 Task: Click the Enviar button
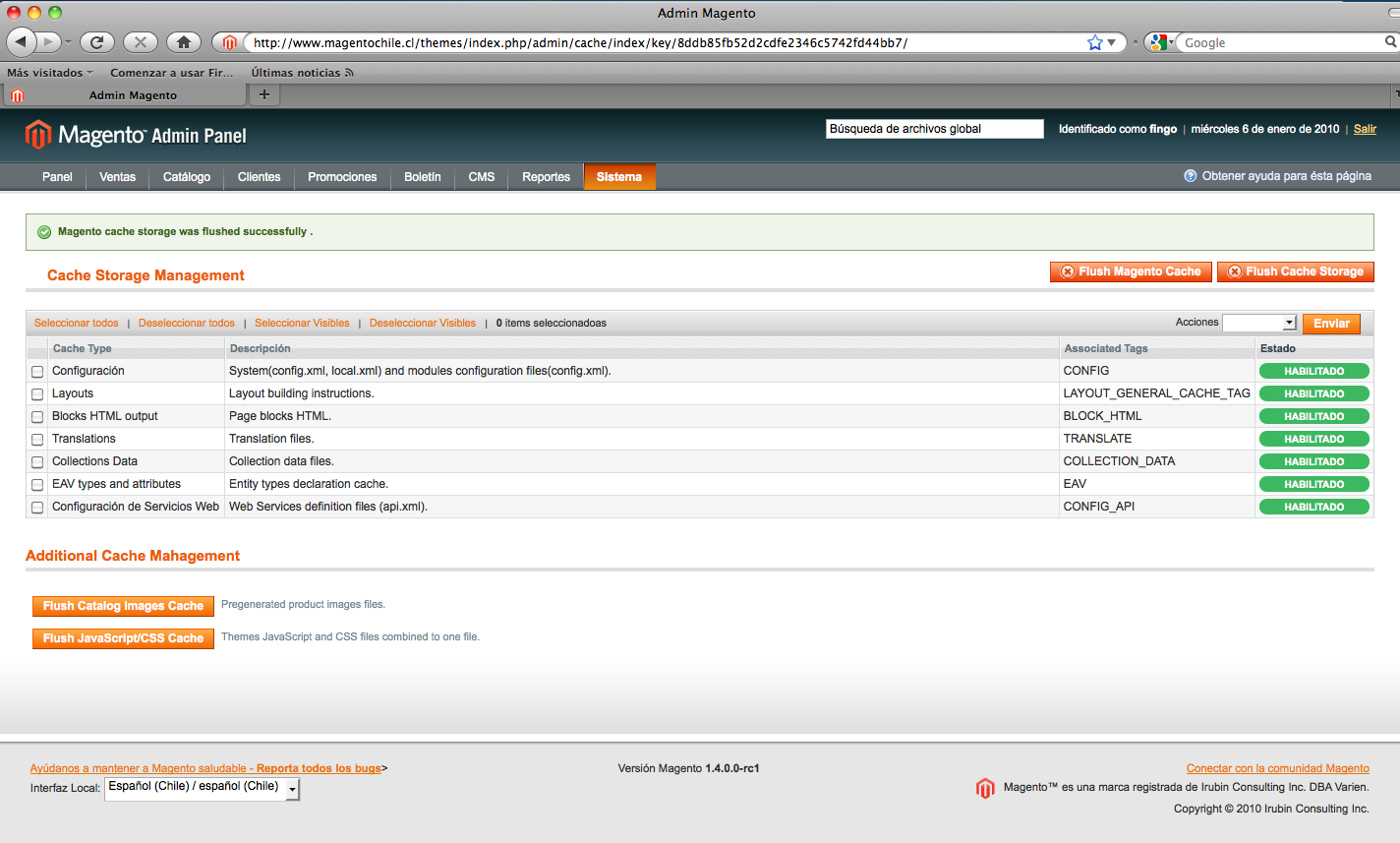tap(1331, 324)
